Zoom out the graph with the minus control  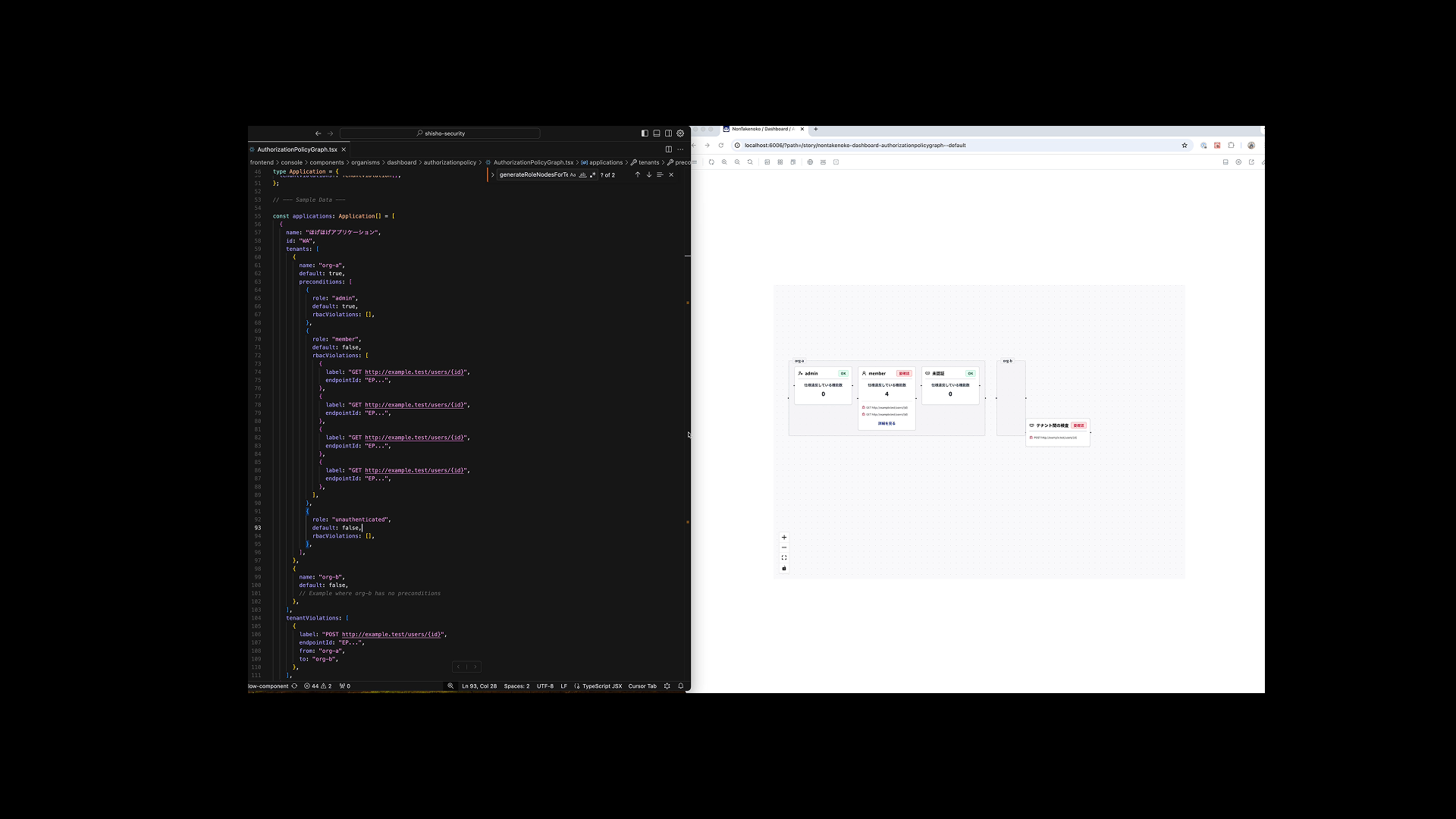784,548
